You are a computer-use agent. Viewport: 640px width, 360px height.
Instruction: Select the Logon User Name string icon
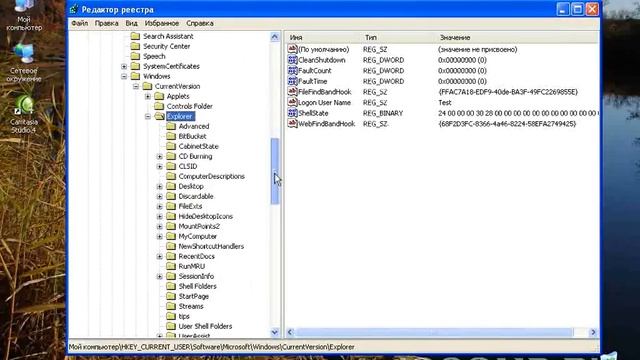click(x=292, y=102)
